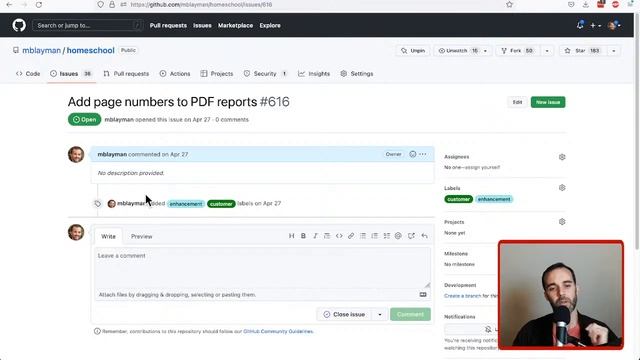Add a numbered list to comment

click(375, 236)
